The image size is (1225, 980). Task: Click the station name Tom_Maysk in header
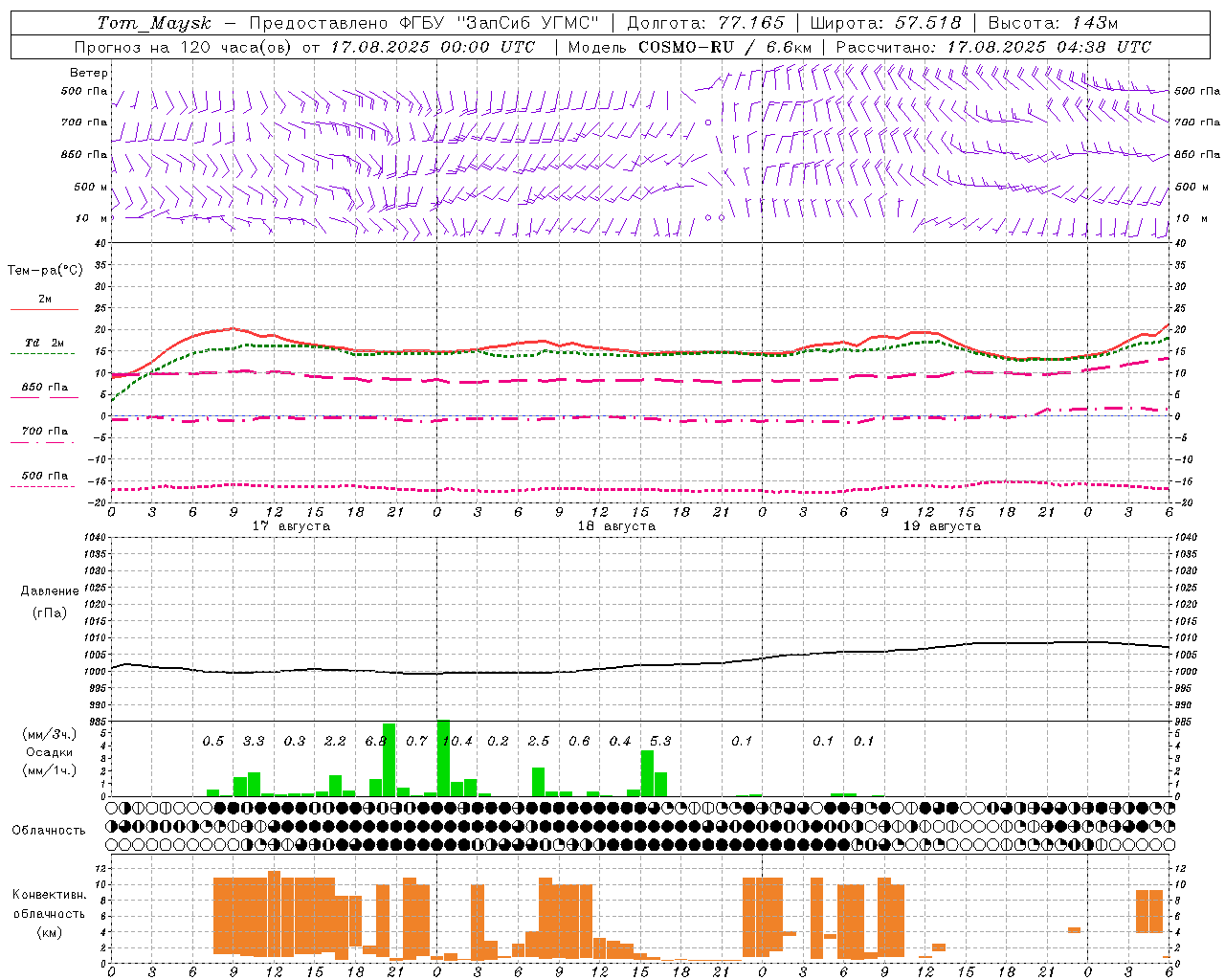[x=153, y=23]
